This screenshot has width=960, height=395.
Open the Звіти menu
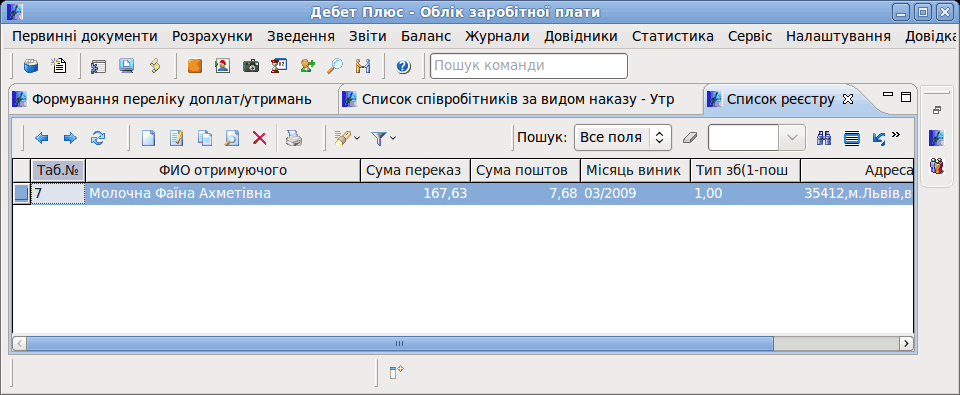[x=368, y=36]
